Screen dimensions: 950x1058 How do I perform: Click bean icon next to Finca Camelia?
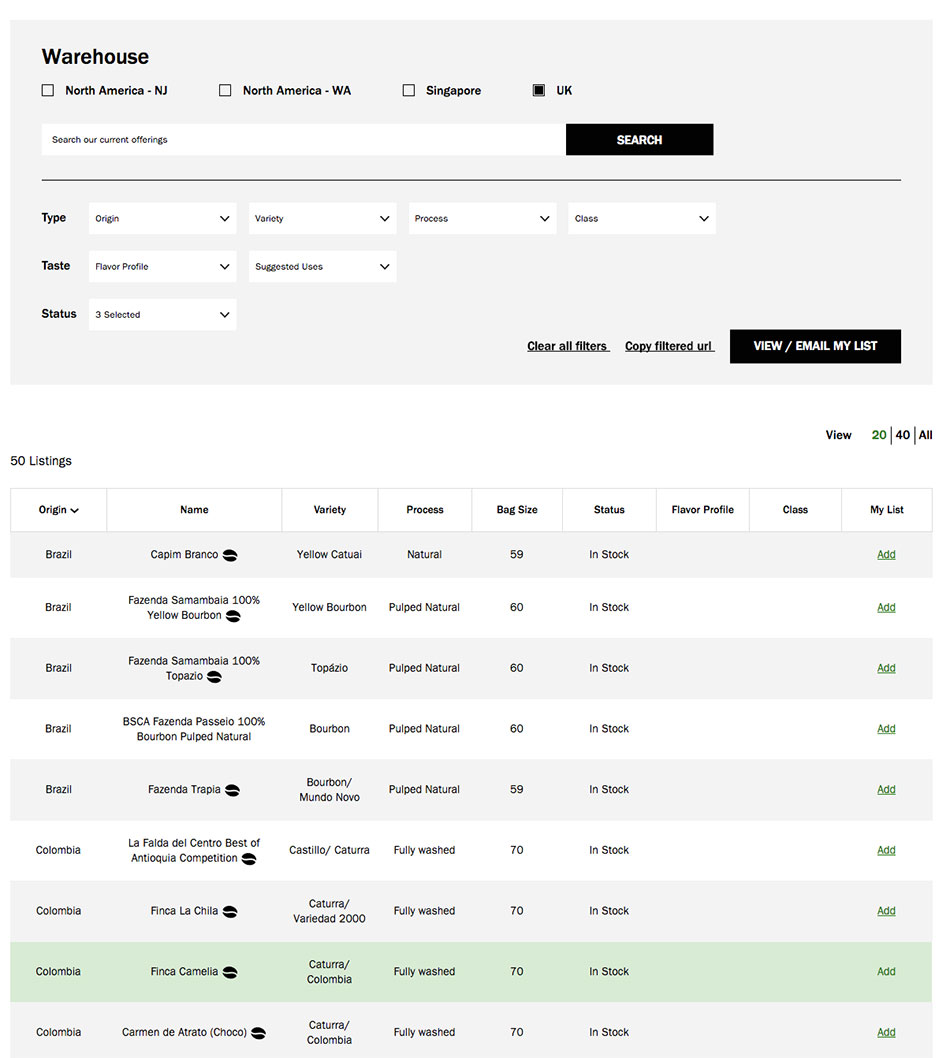pos(230,972)
